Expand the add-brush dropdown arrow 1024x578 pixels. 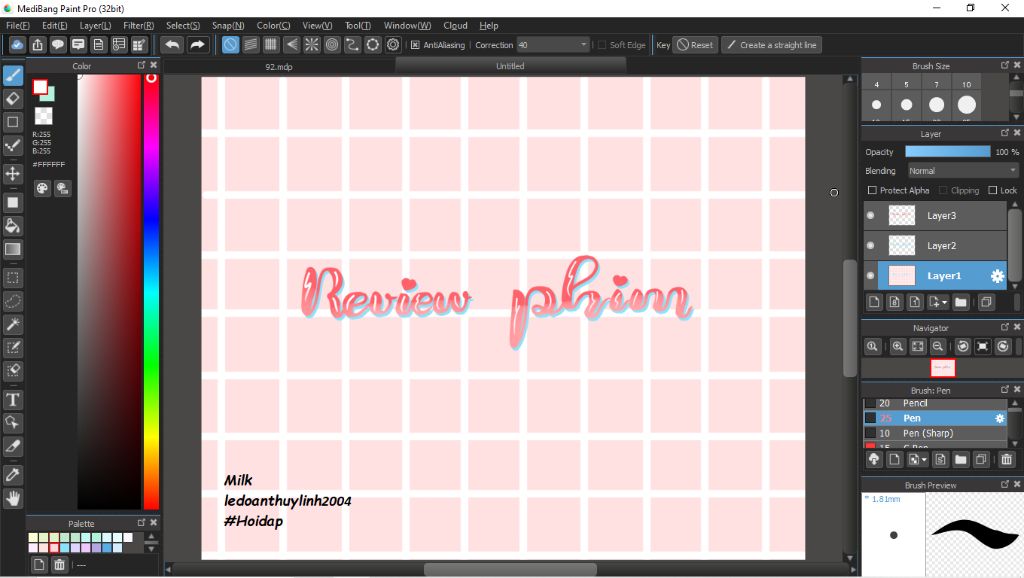tap(924, 460)
